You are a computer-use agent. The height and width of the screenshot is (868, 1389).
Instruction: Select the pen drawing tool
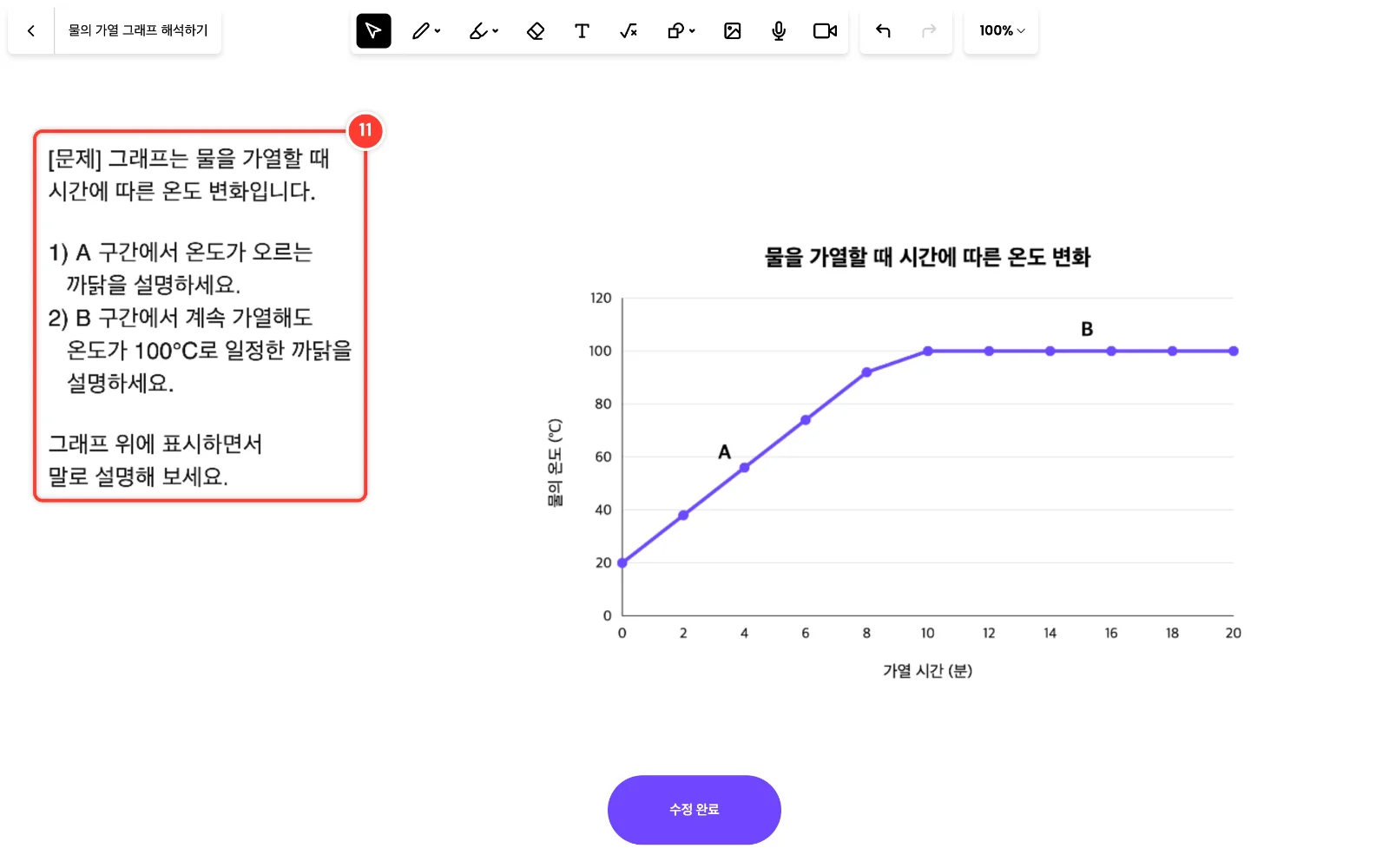point(420,31)
